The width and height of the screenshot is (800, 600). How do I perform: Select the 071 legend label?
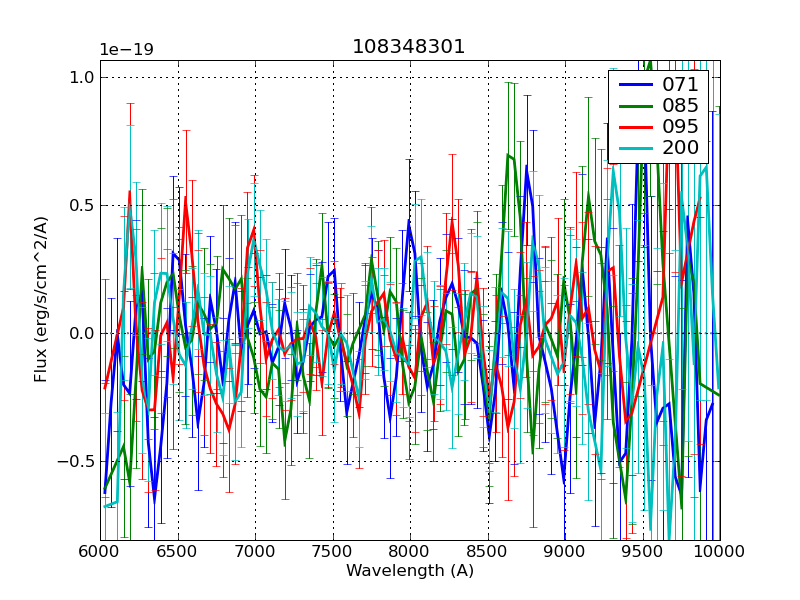click(681, 84)
